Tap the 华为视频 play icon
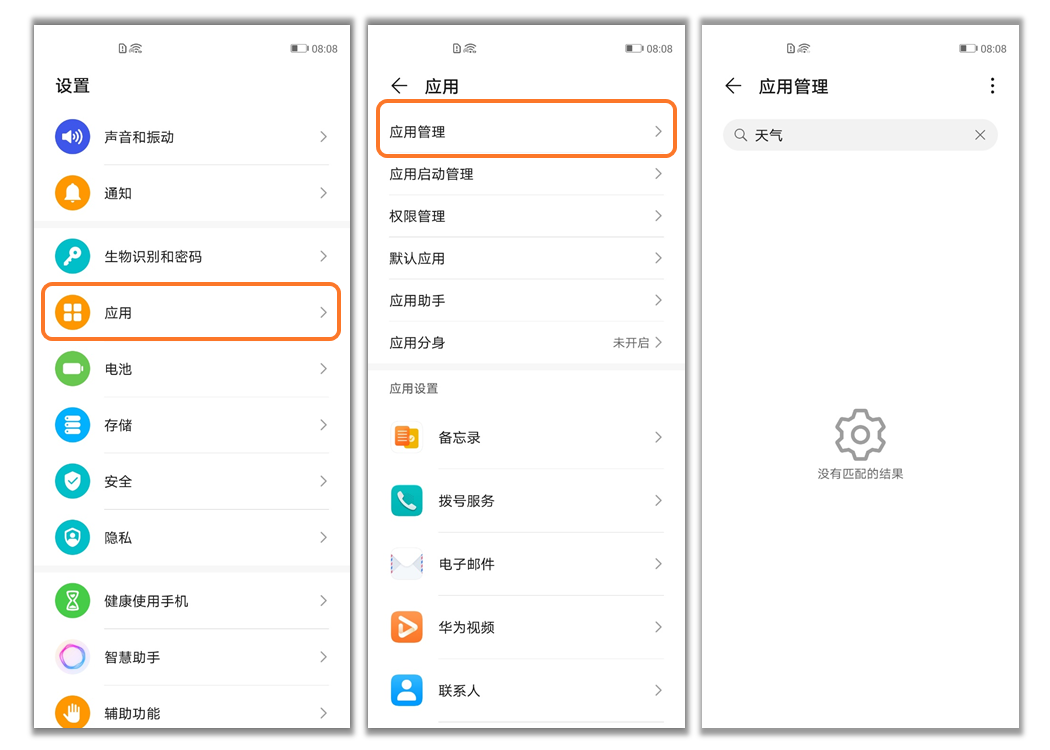 406,627
